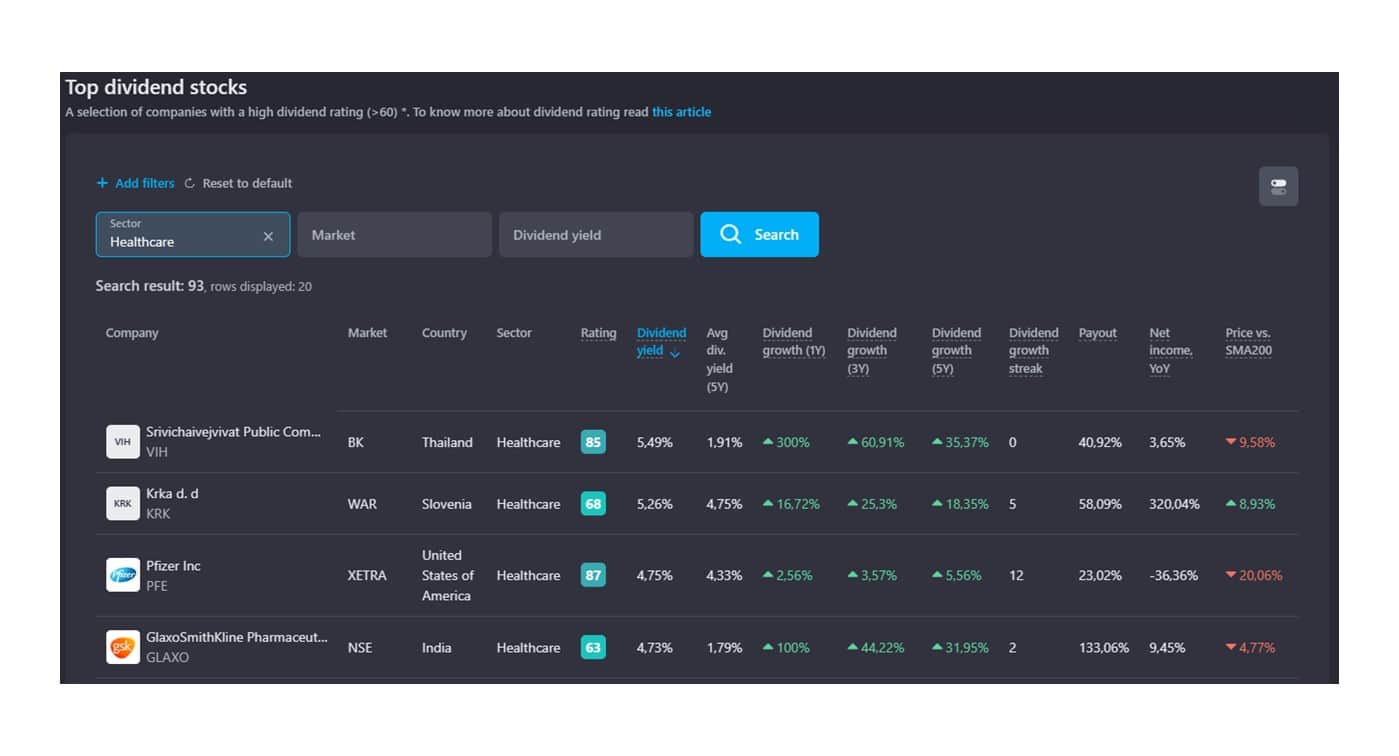Open the 'this article' link
Viewport: 1399px width, 756px height.
click(681, 112)
